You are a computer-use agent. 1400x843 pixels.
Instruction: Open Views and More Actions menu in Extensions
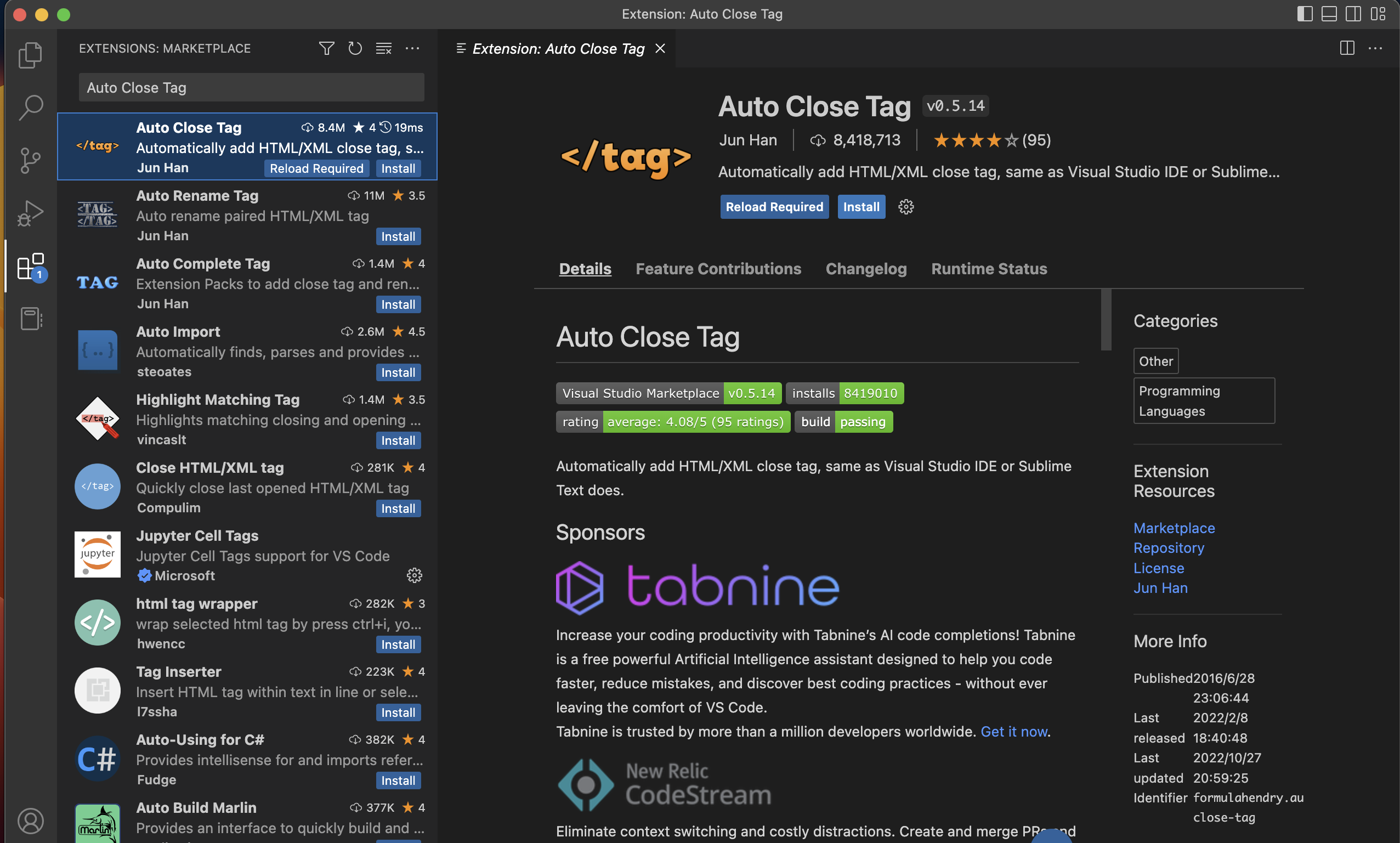412,48
